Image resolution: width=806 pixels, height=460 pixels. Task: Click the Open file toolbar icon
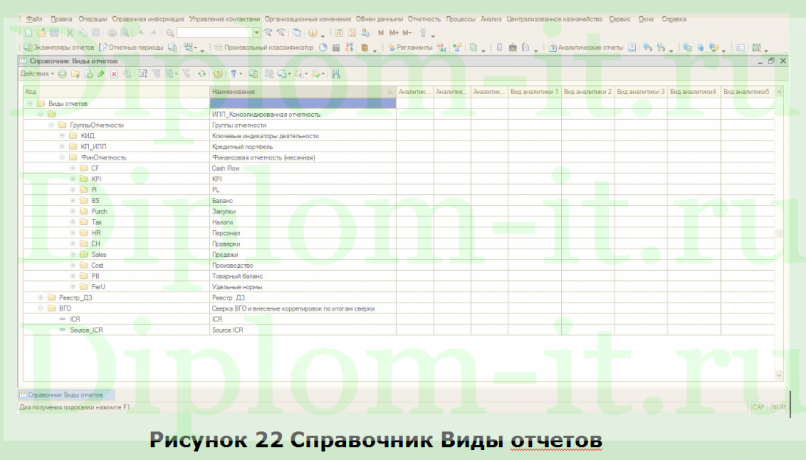point(42,33)
